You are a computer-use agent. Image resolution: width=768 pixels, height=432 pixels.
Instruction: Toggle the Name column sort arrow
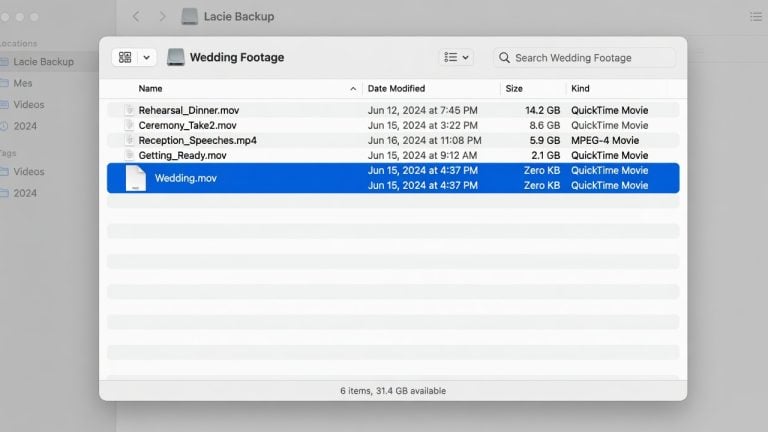[353, 89]
